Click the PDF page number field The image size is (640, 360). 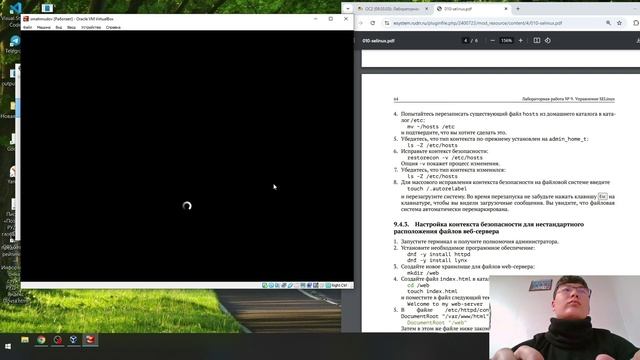[x=465, y=41]
